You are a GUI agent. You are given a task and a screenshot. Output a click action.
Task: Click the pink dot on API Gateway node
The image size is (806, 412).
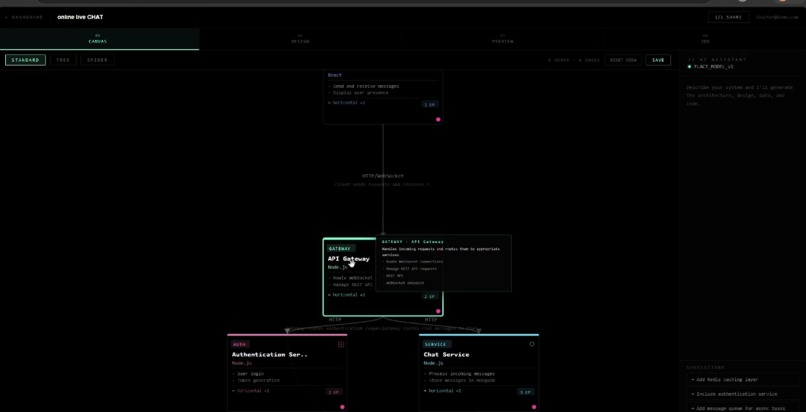(438, 311)
